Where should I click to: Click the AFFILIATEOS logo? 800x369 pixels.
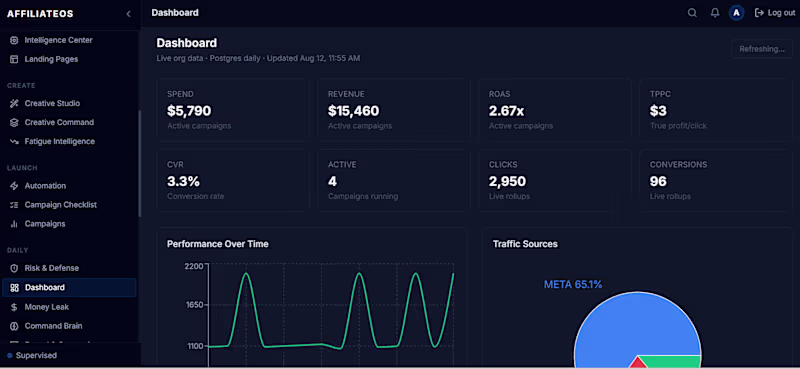point(40,14)
